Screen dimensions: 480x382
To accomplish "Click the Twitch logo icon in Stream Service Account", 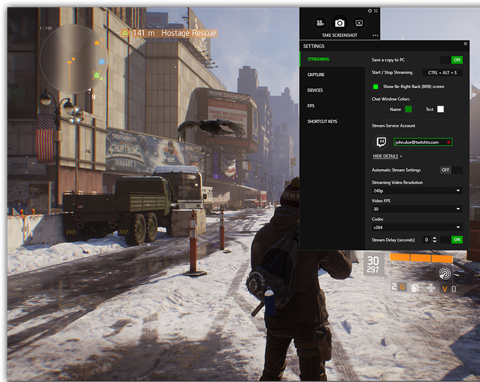I will pyautogui.click(x=381, y=142).
